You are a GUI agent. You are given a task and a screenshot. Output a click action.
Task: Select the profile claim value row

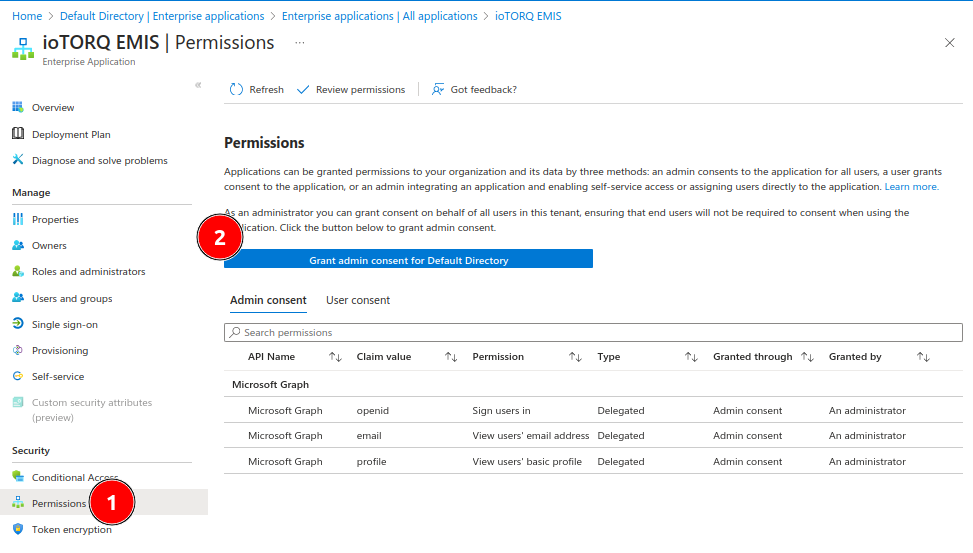[x=593, y=461]
